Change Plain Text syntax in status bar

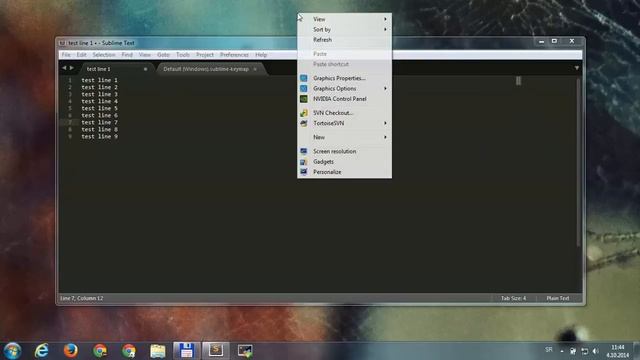(x=558, y=298)
